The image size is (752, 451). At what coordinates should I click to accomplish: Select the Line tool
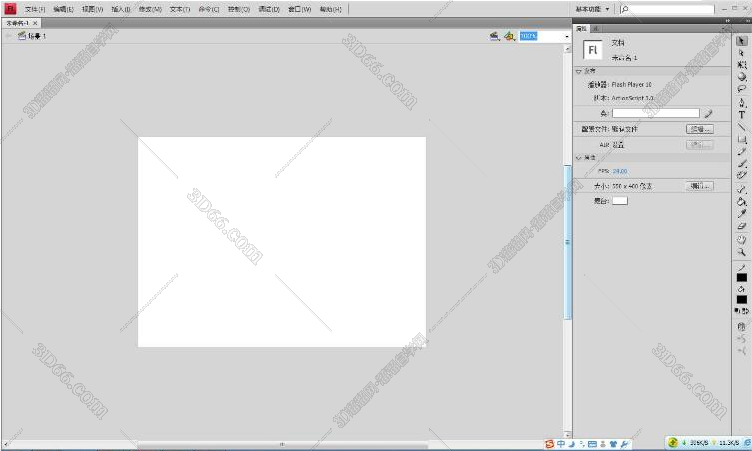coord(741,127)
